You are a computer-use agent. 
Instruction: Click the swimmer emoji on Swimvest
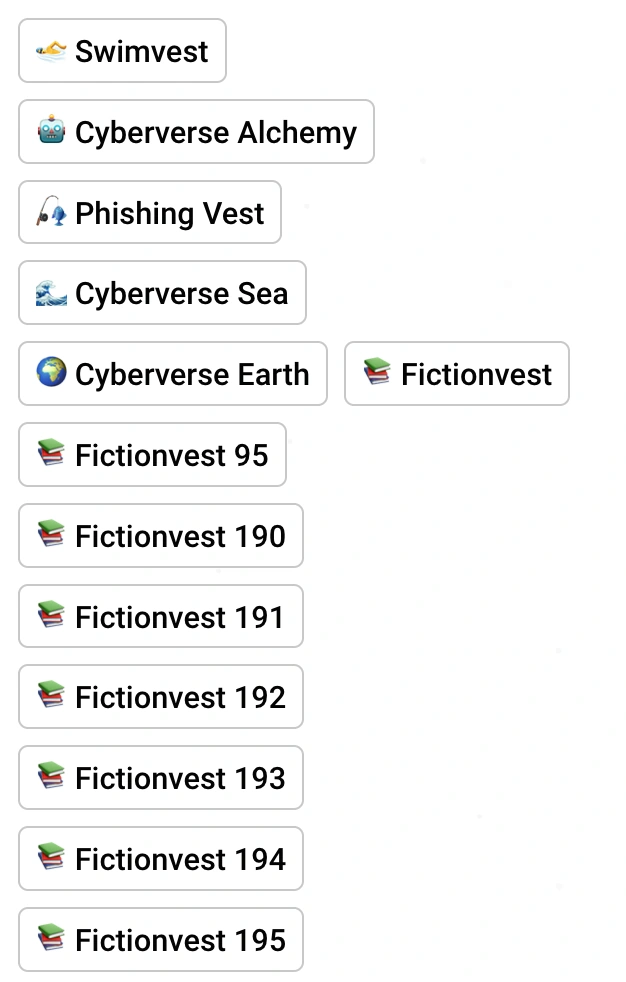(49, 50)
